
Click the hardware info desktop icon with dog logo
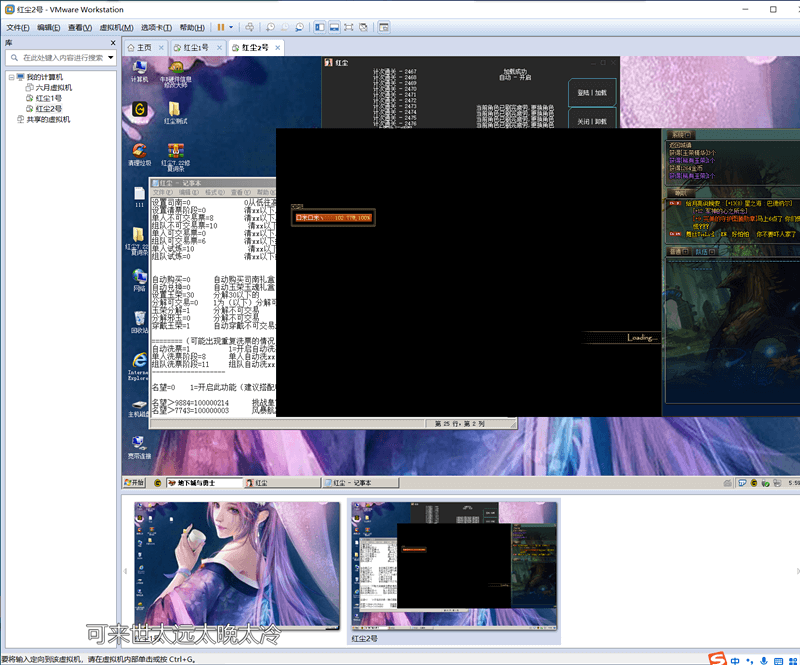pyautogui.click(x=176, y=74)
